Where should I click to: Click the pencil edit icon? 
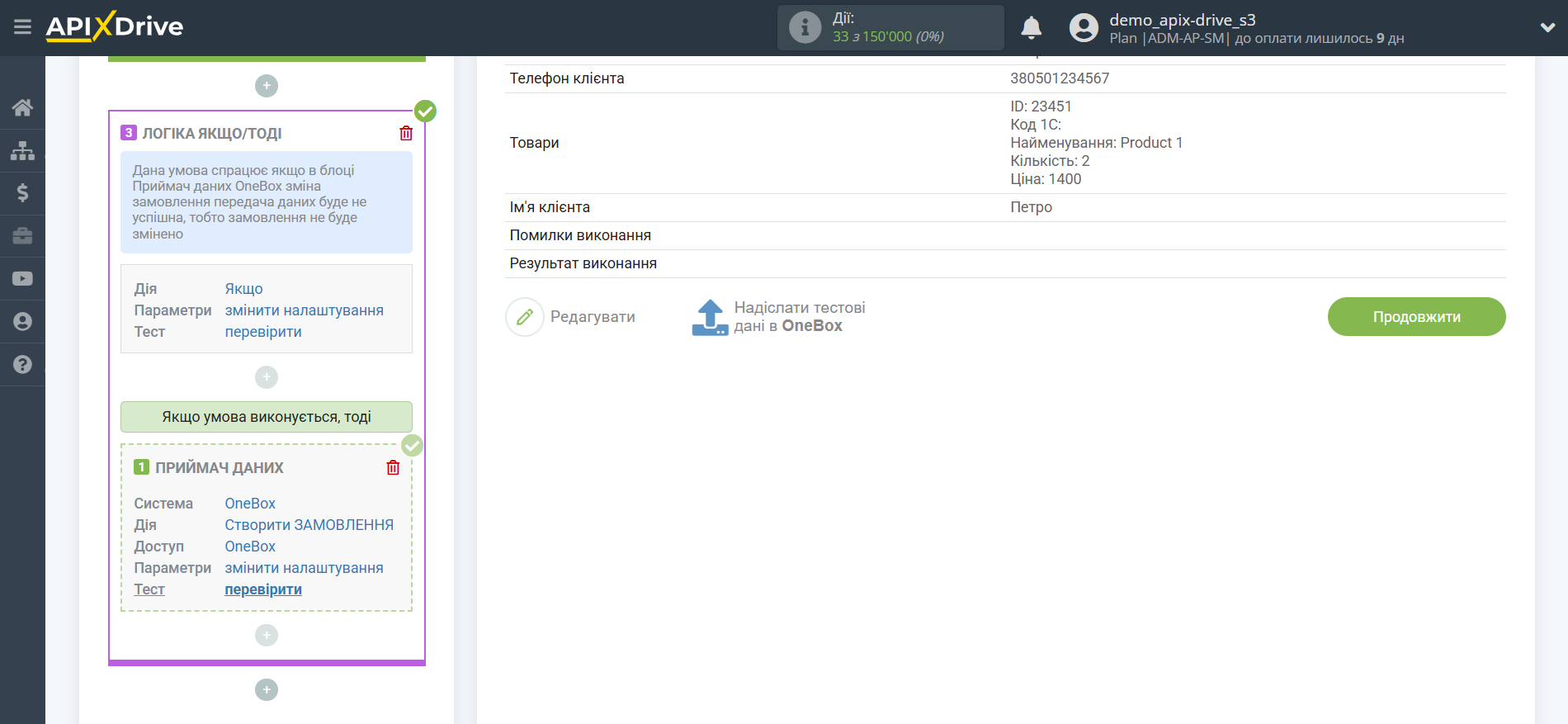point(525,317)
